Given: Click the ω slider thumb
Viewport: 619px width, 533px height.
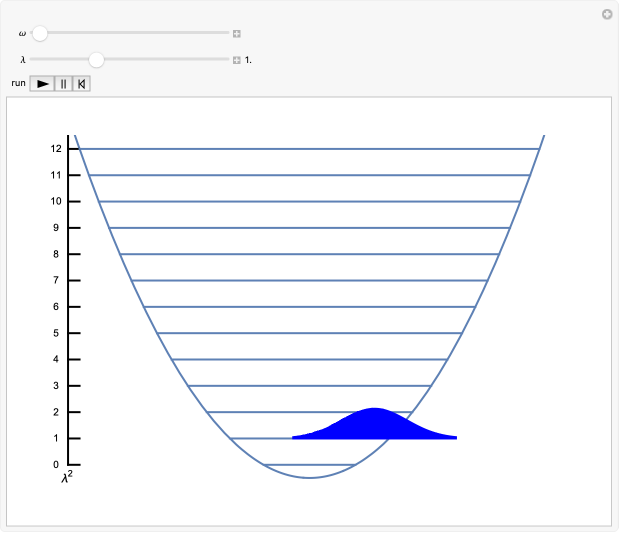Looking at the screenshot, I should pyautogui.click(x=39, y=33).
